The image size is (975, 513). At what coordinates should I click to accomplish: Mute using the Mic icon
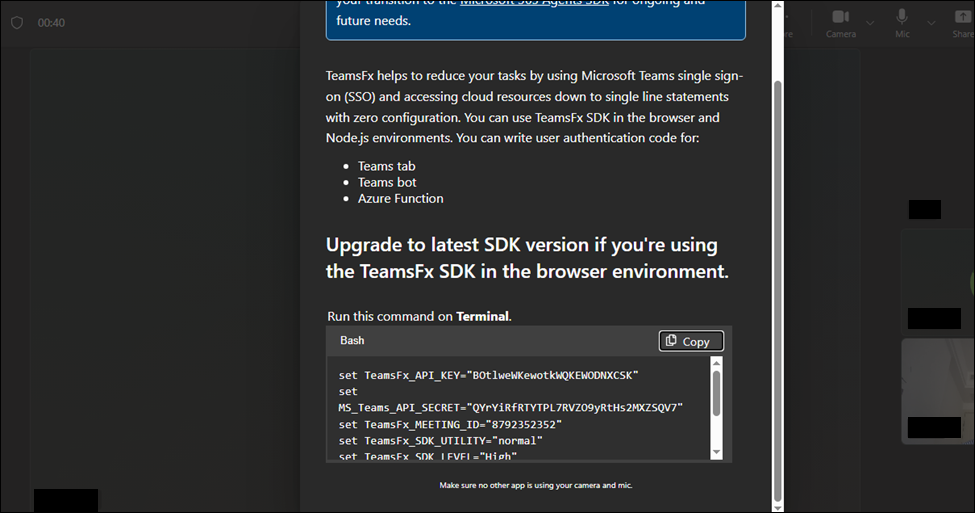click(902, 17)
